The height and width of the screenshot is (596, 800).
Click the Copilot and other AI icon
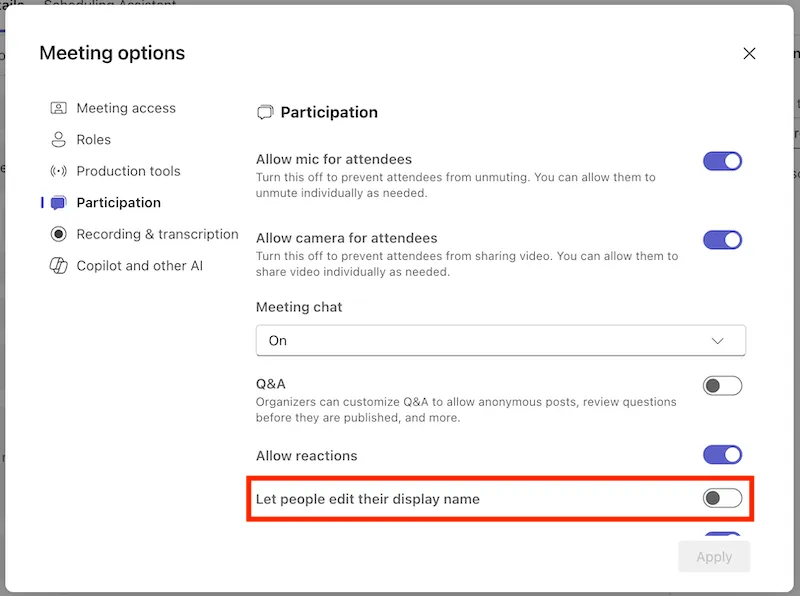point(58,266)
